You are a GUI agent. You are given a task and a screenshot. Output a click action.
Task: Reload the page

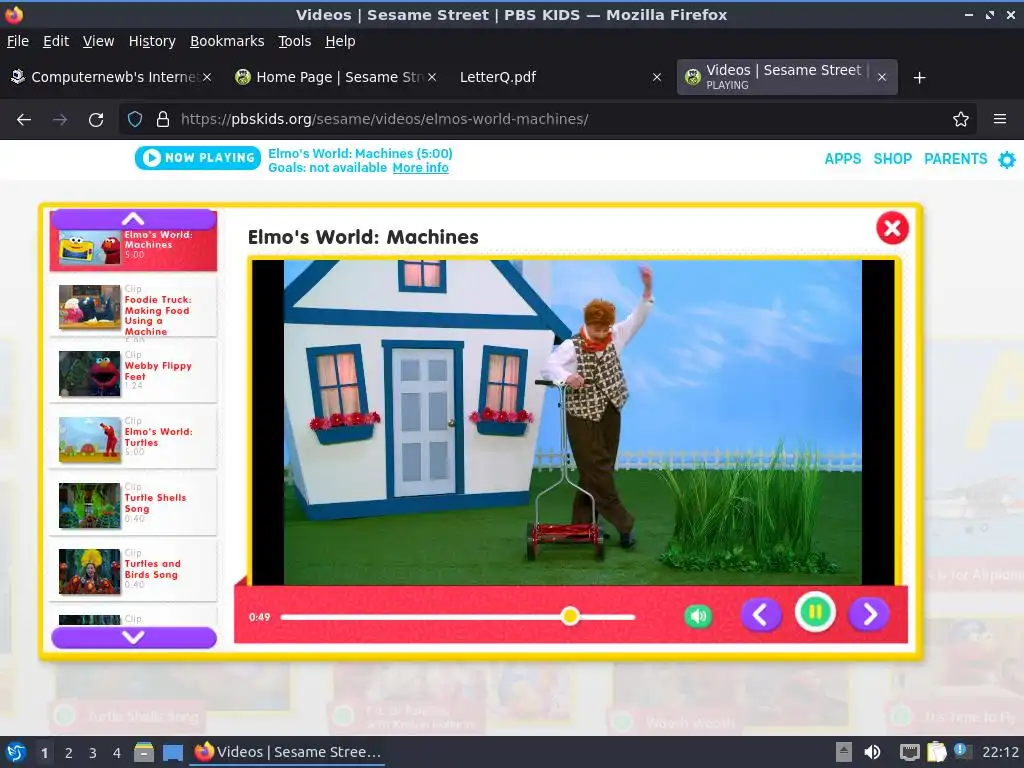96,120
